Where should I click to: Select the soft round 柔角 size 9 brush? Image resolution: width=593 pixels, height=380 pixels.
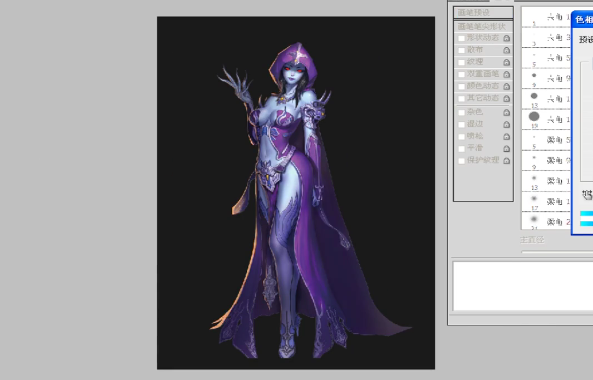coord(546,160)
